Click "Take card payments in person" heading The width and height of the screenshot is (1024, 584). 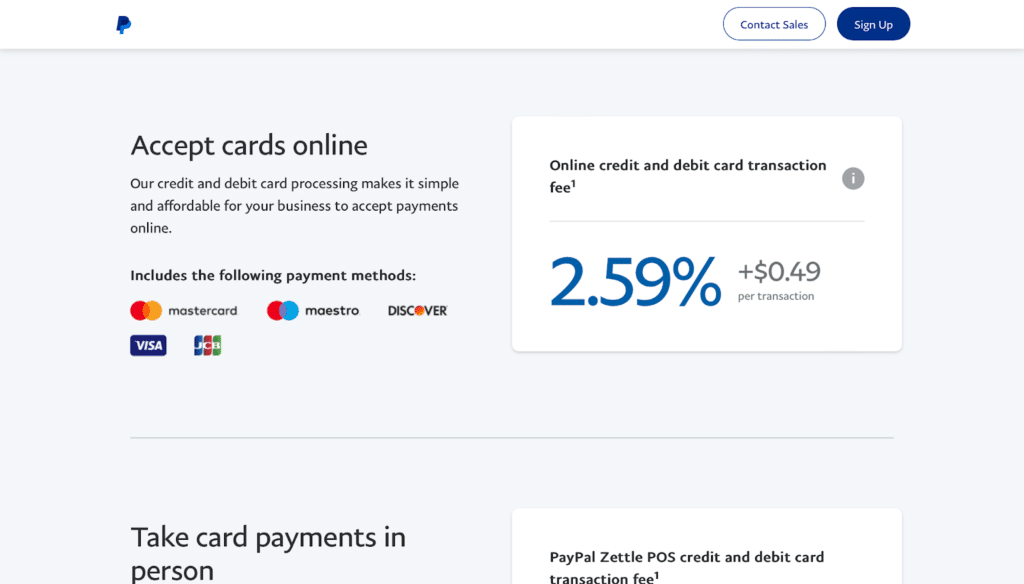pyautogui.click(x=268, y=553)
